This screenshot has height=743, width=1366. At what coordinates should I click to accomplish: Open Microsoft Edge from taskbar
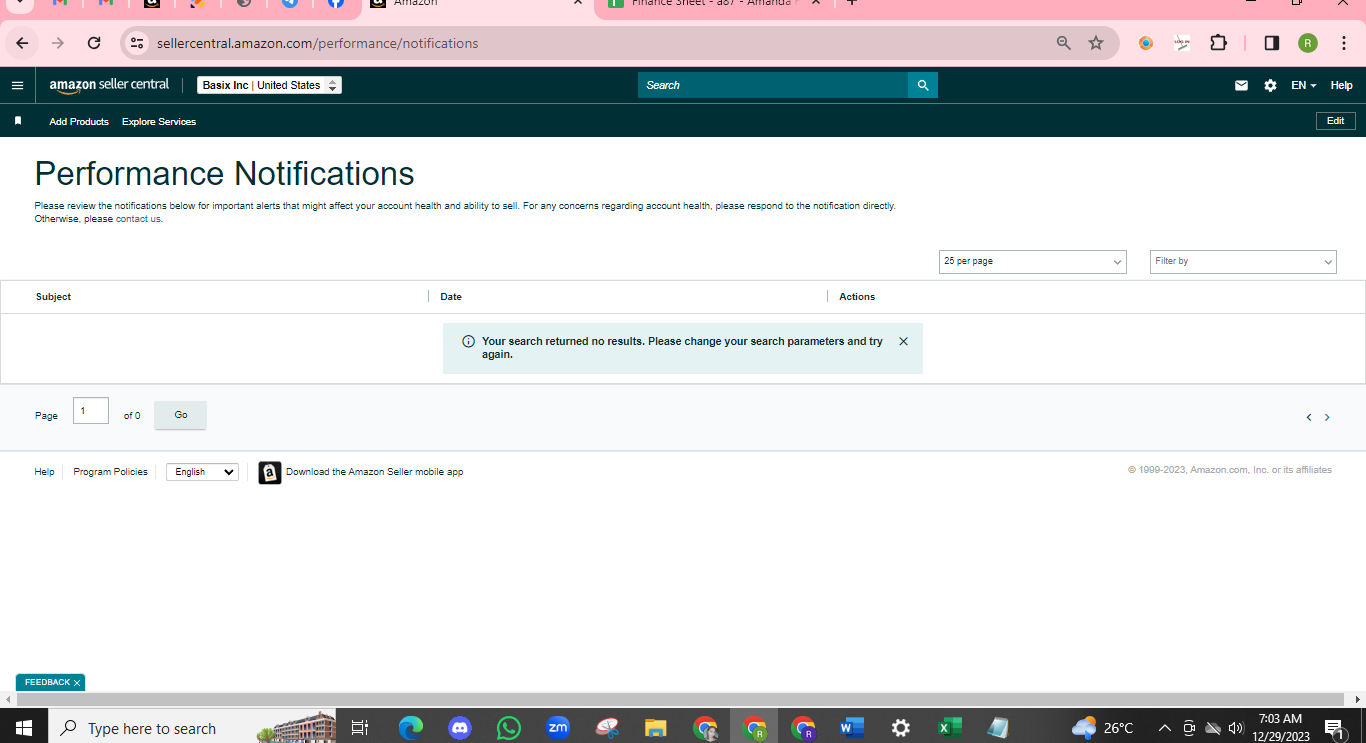tap(411, 728)
